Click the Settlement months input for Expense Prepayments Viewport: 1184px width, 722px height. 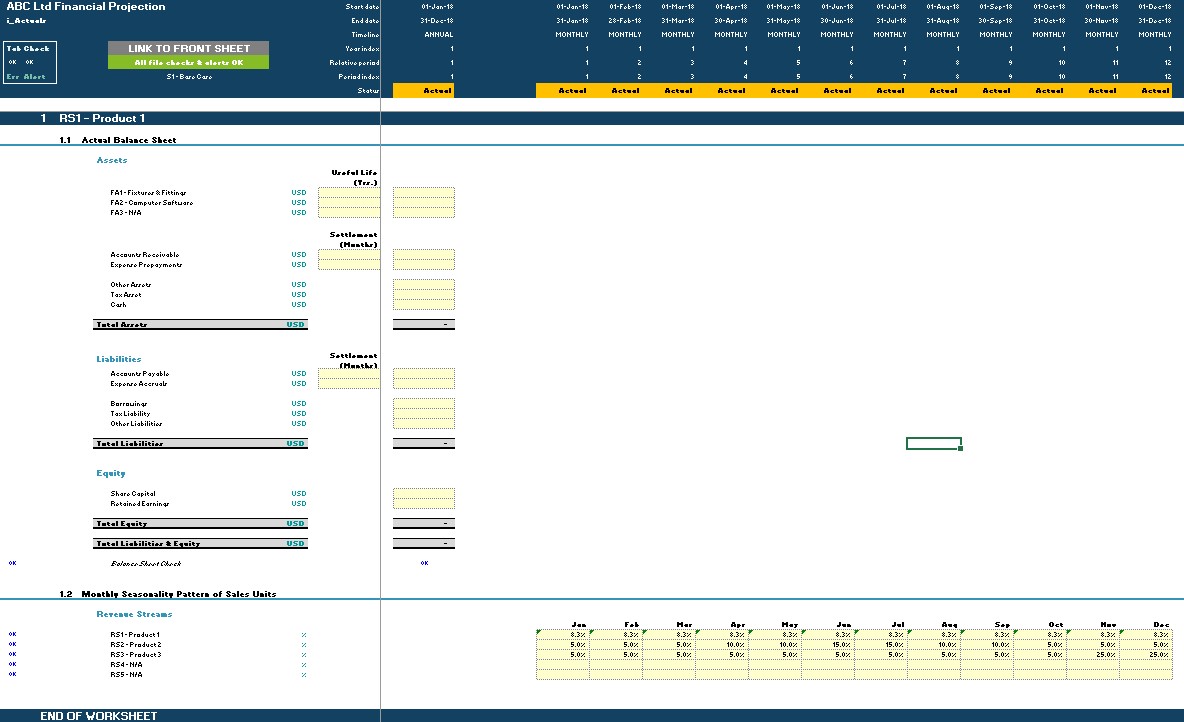pos(349,265)
